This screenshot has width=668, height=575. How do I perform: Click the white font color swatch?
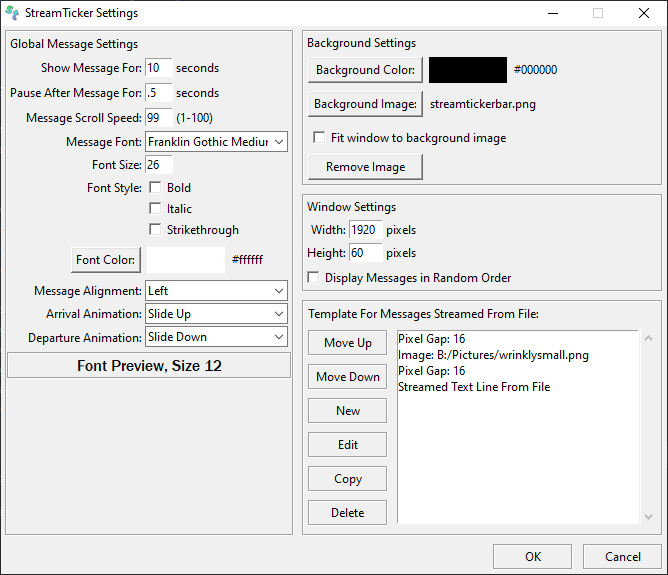186,260
